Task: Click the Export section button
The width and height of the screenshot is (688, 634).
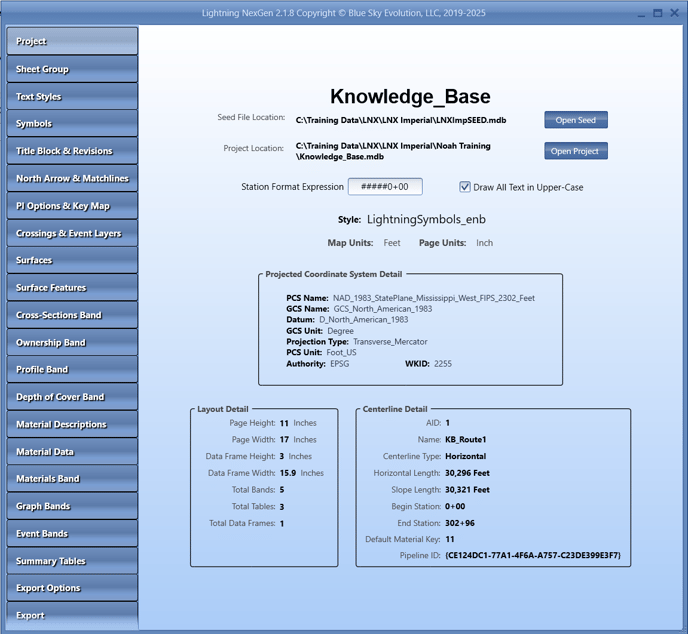Action: tap(72, 616)
